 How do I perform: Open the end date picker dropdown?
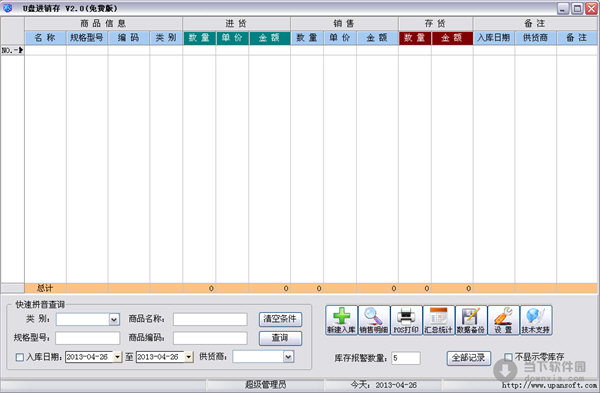(x=189, y=357)
